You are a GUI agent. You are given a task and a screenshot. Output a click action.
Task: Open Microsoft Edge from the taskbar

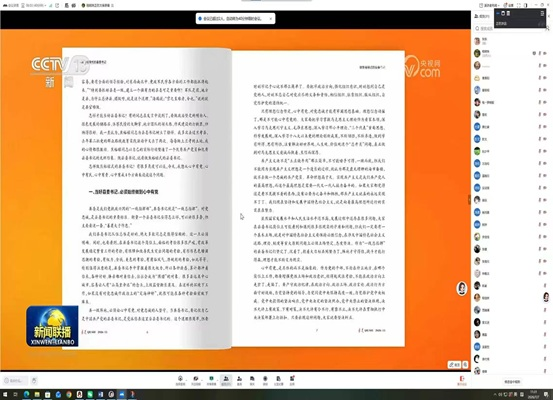coord(26,394)
